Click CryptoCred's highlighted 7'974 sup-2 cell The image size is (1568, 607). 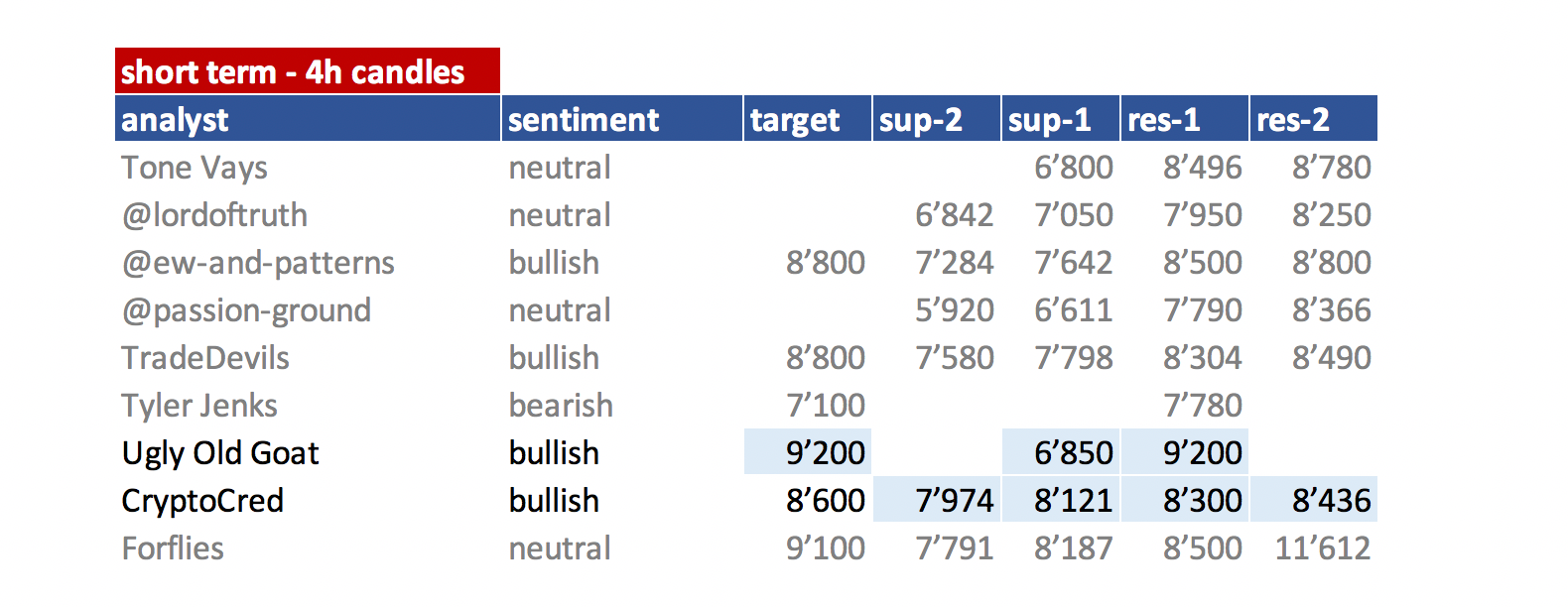(937, 499)
